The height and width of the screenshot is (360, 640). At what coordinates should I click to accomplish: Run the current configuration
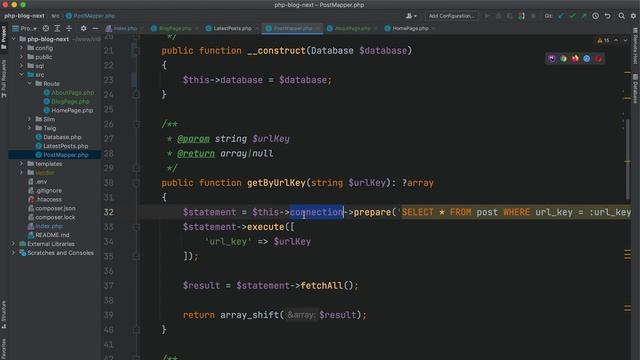[487, 16]
